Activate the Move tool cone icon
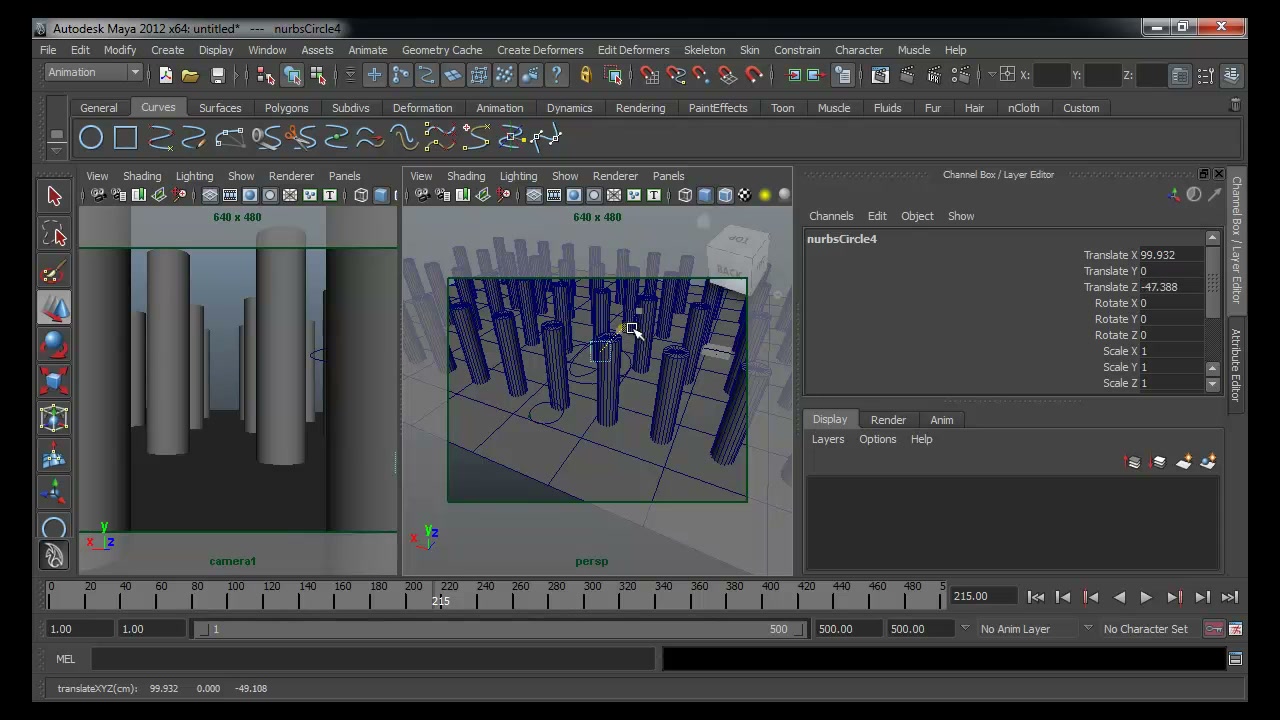 (54, 308)
